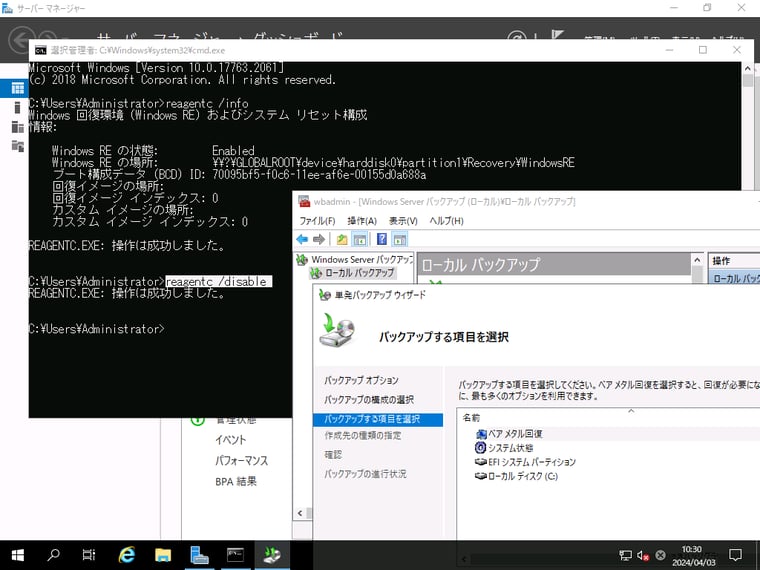The width and height of the screenshot is (760, 570).
Task: Open ファイル(F) menu in wbadmin
Action: pyautogui.click(x=317, y=221)
